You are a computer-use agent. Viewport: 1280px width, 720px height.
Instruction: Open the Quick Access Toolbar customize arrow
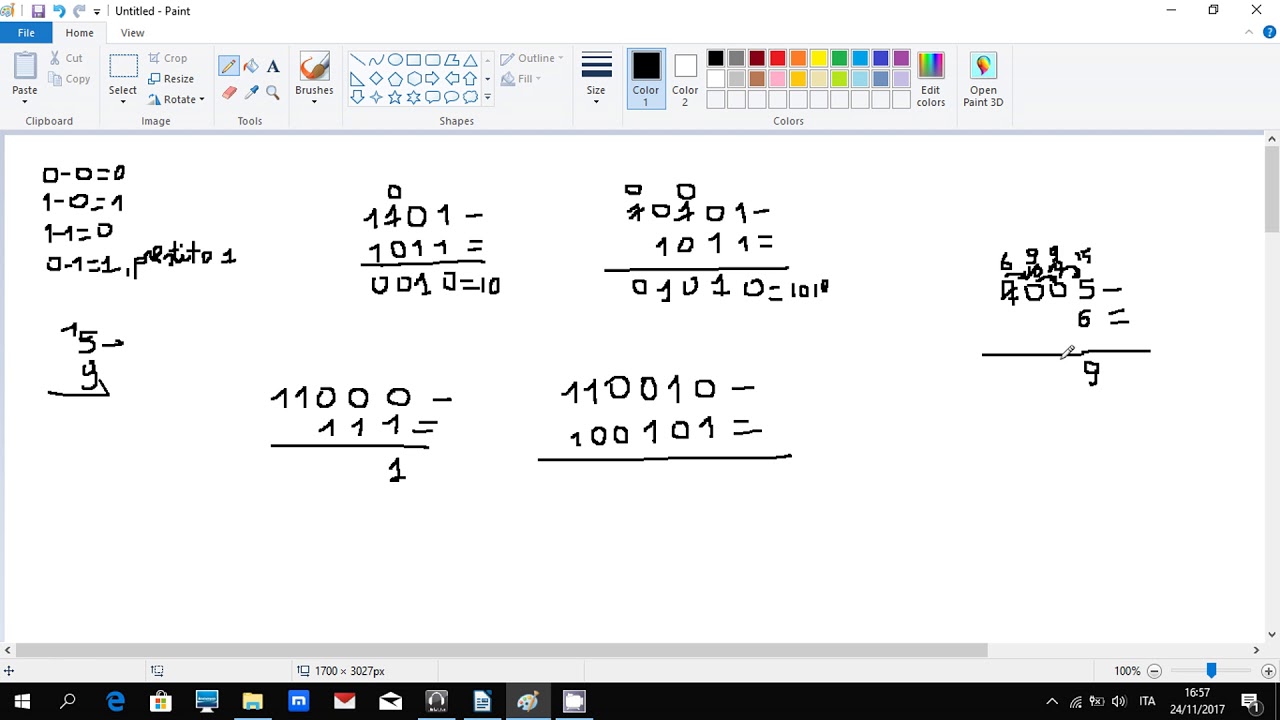[97, 12]
